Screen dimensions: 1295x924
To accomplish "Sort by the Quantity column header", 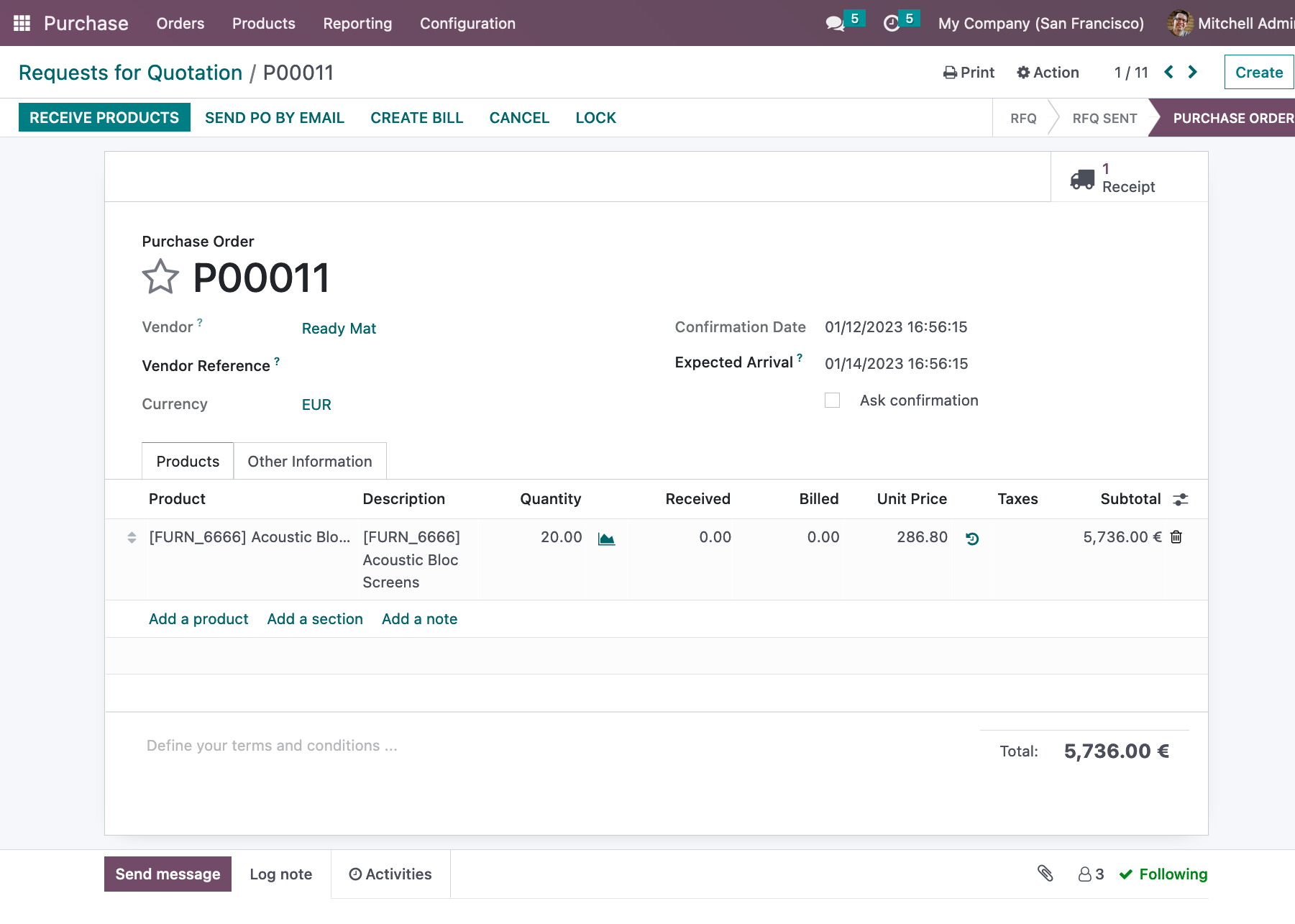I will pyautogui.click(x=550, y=499).
